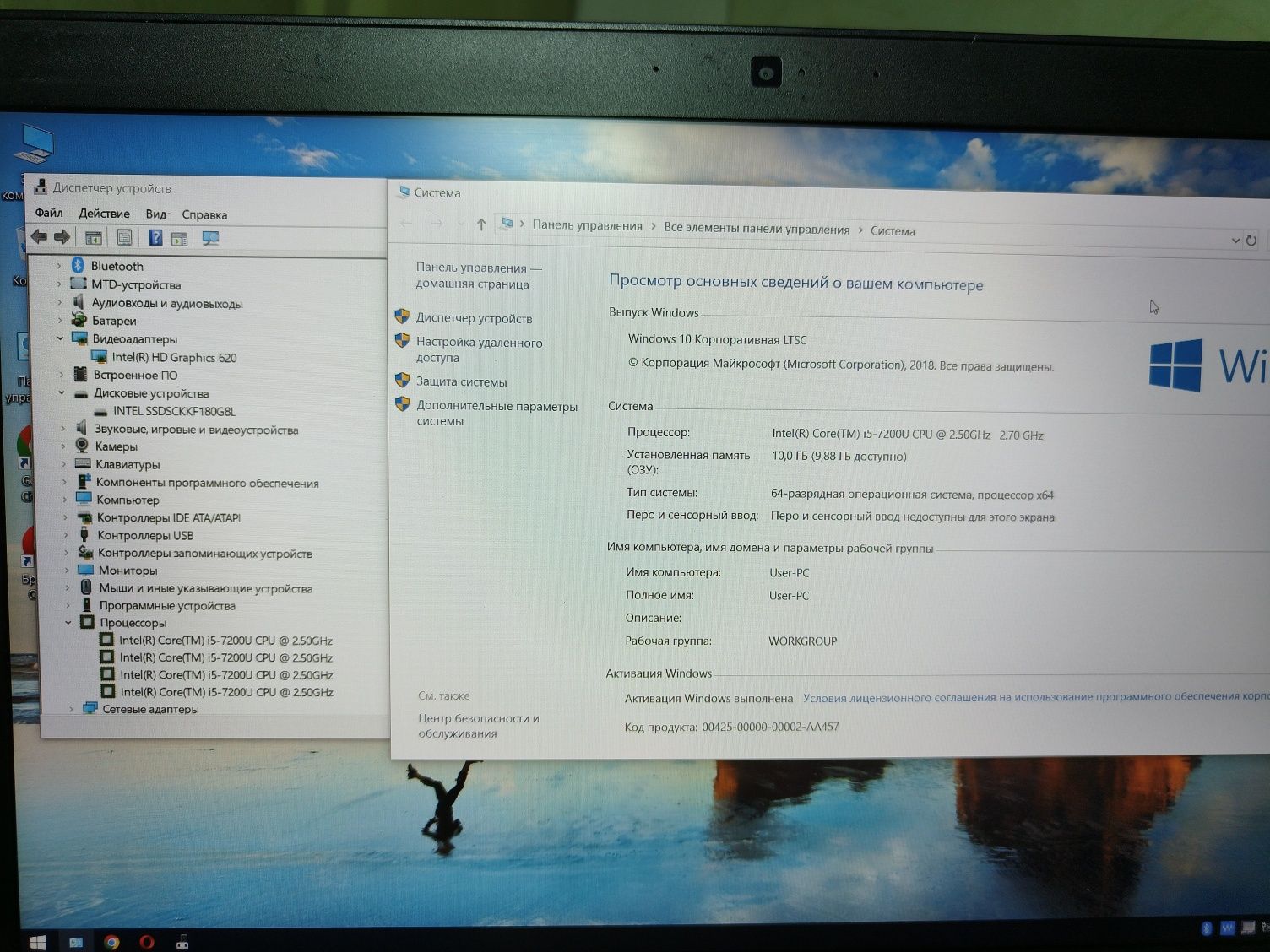Viewport: 1270px width, 952px height.
Task: Expand the Сетевые адаптеры node
Action: [x=71, y=709]
